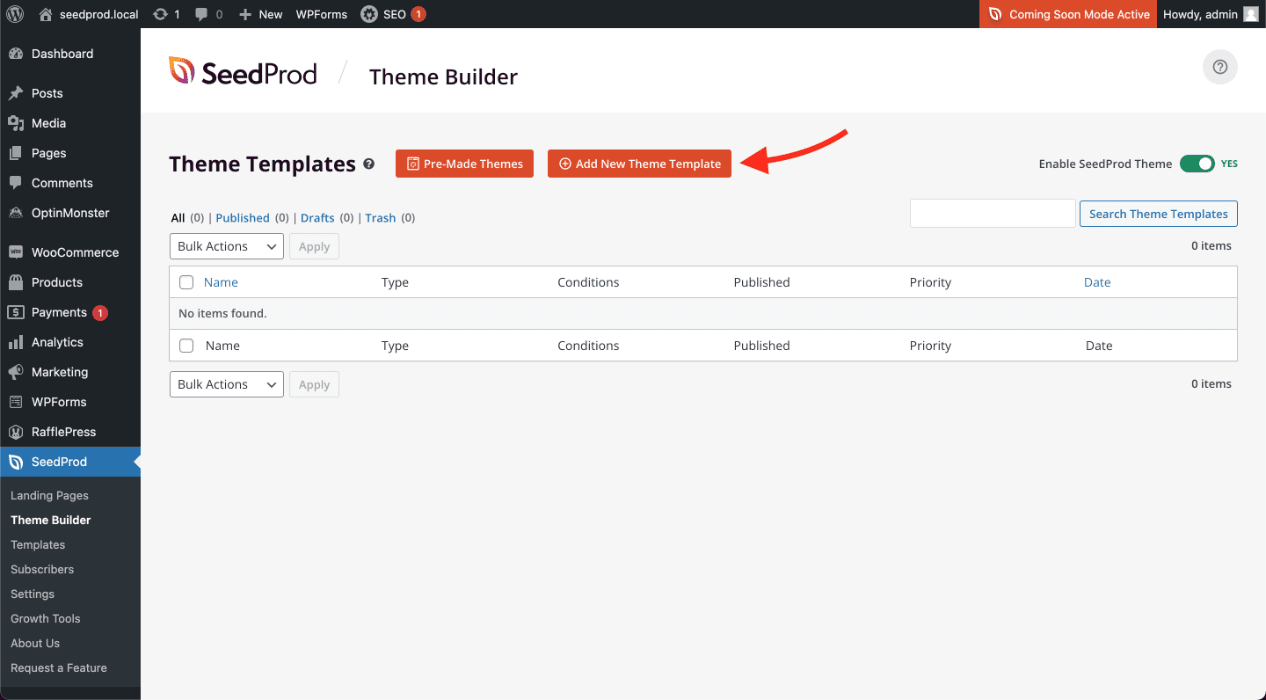The height and width of the screenshot is (700, 1266).
Task: Click the SeedProd logo in header
Action: pyautogui.click(x=243, y=72)
